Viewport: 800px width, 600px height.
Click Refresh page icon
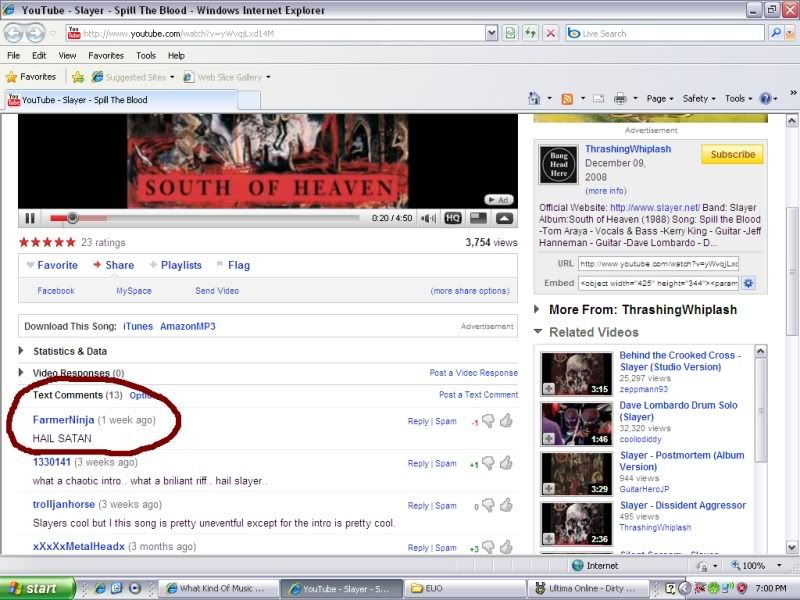coord(531,34)
